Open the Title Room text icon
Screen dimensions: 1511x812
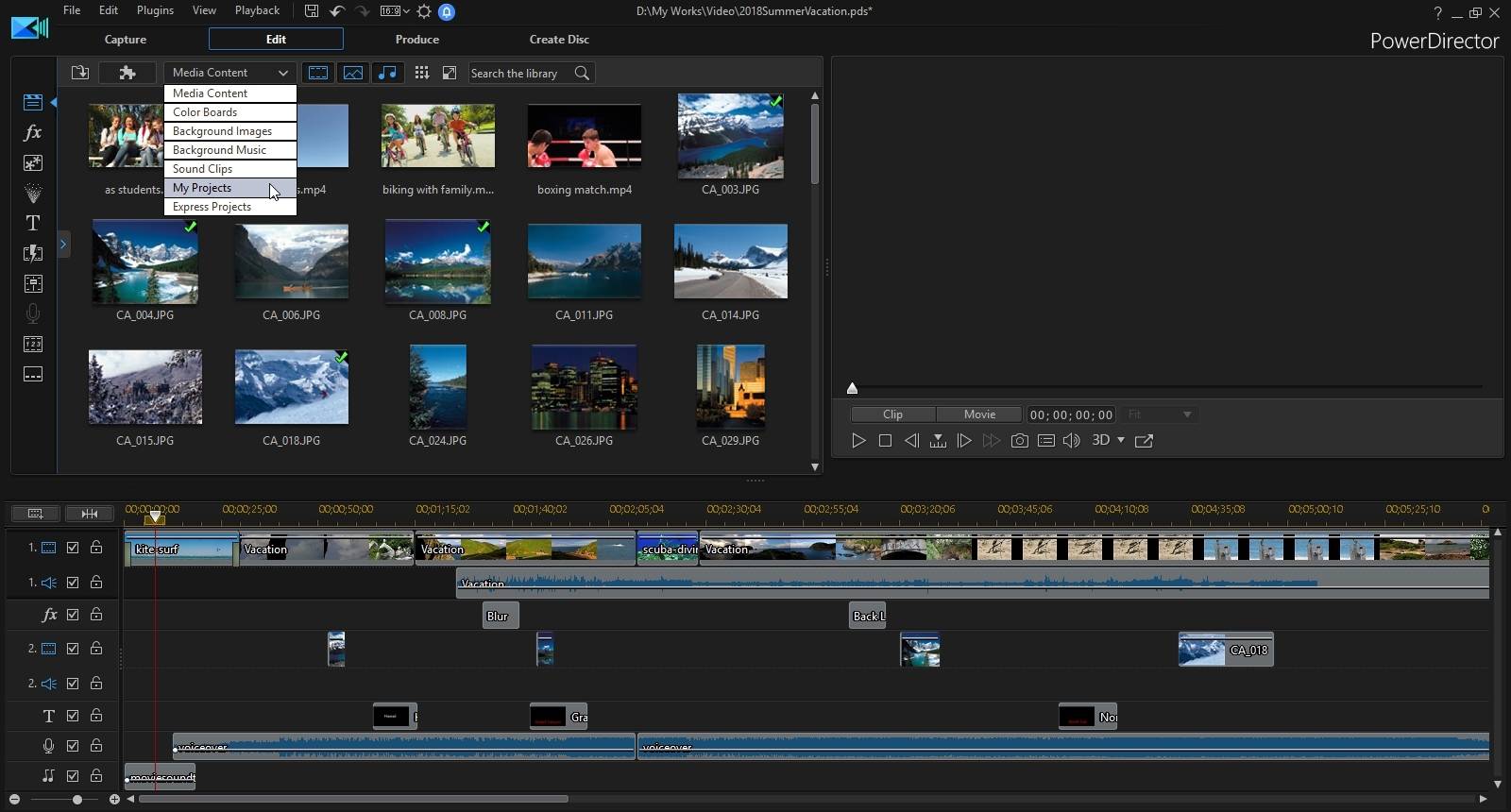(33, 223)
